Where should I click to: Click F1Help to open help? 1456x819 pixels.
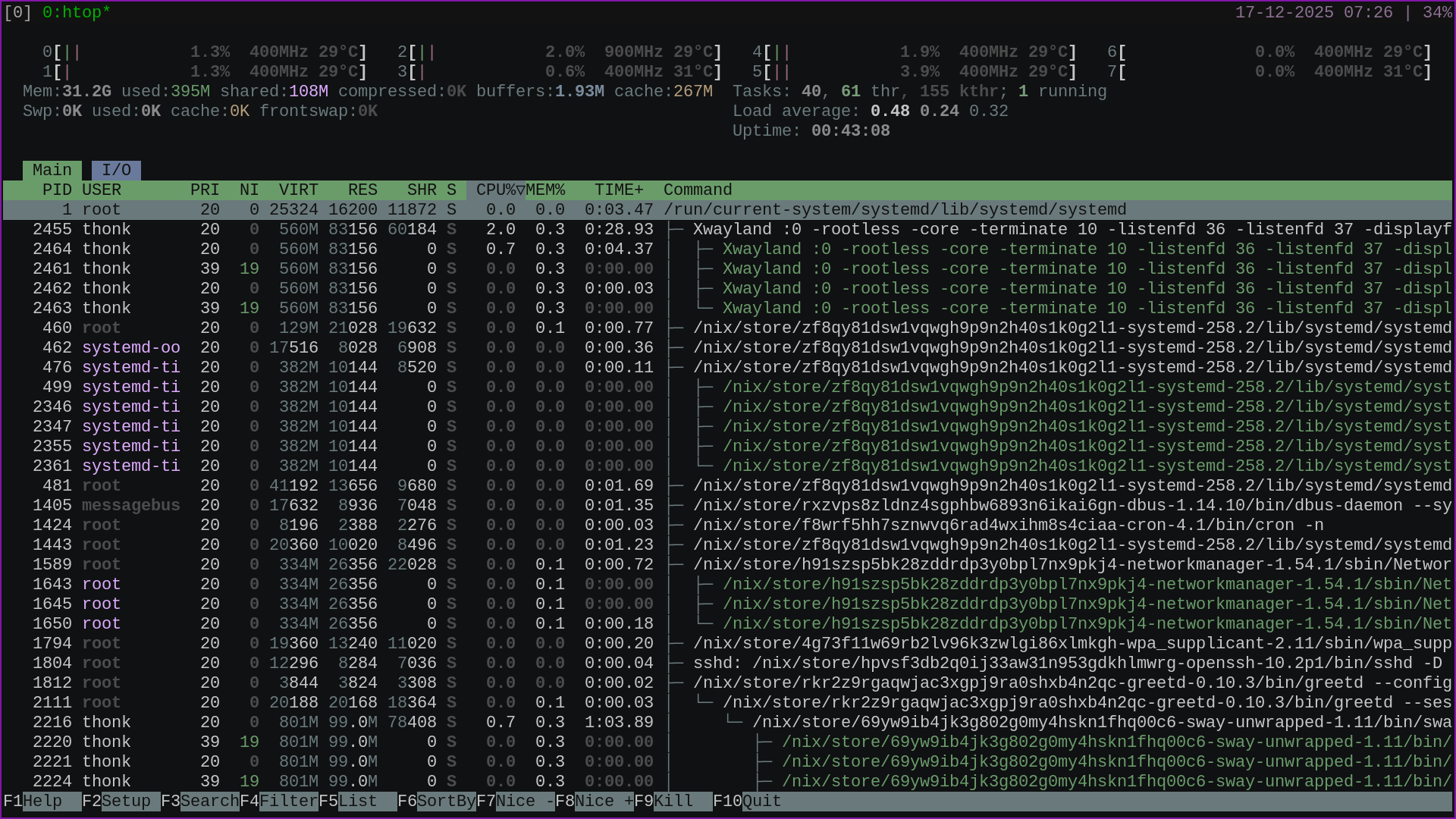30,801
